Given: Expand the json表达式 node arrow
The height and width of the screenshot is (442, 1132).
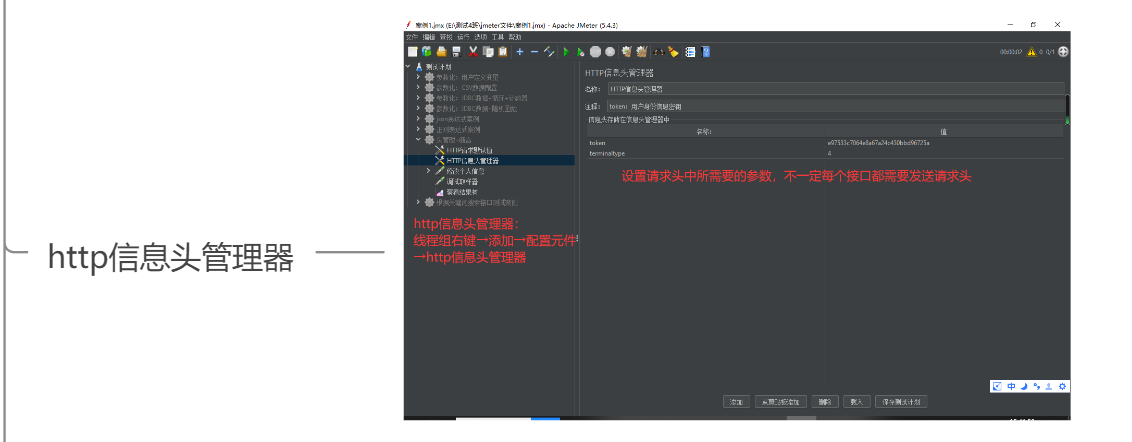Looking at the screenshot, I should [418, 119].
